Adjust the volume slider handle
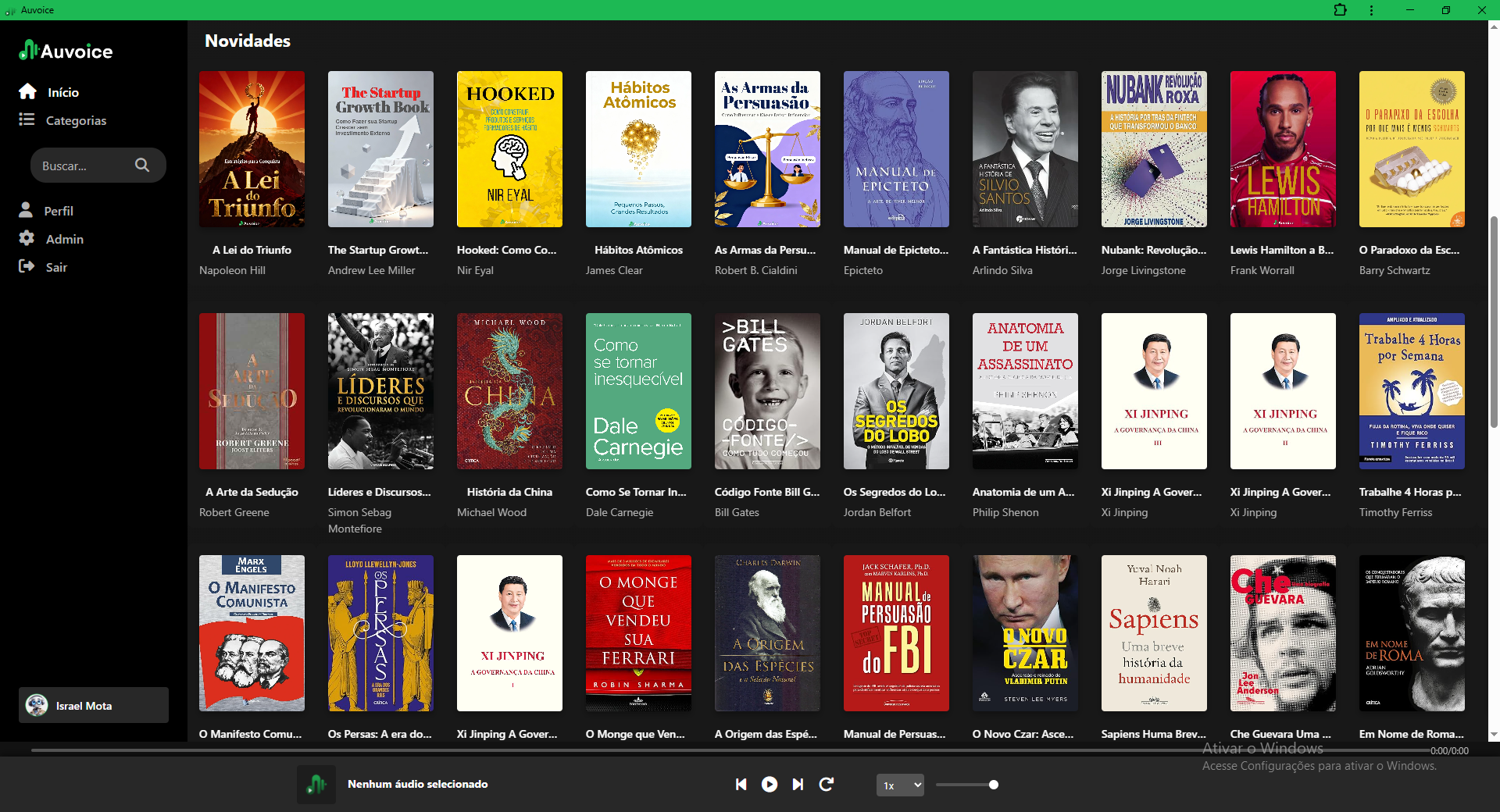 pyautogui.click(x=994, y=785)
